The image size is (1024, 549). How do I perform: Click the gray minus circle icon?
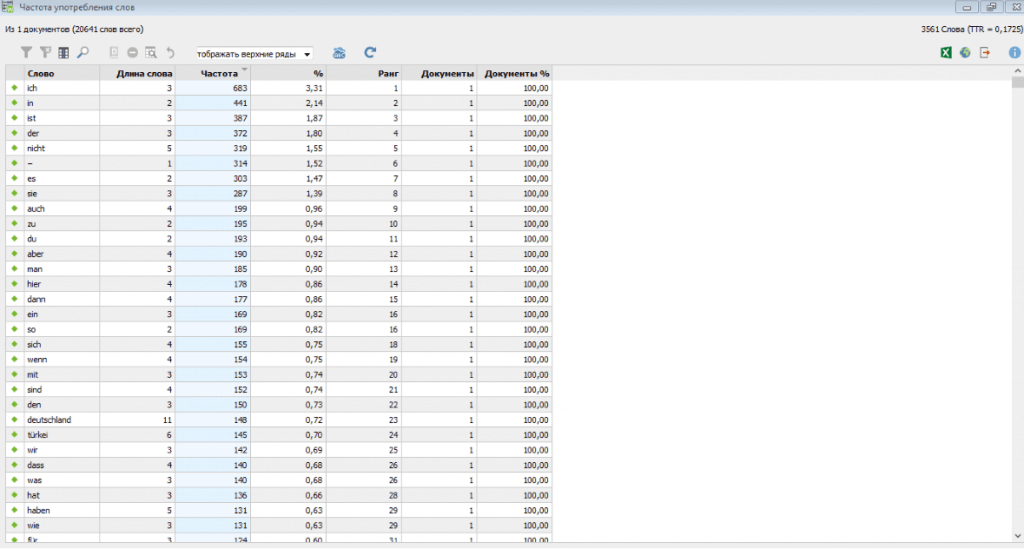pyautogui.click(x=133, y=52)
